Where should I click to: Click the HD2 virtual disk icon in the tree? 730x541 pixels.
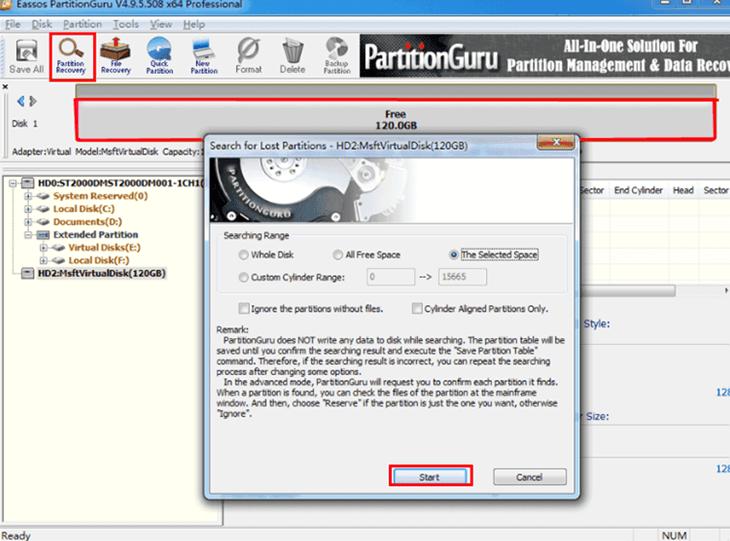tap(28, 273)
